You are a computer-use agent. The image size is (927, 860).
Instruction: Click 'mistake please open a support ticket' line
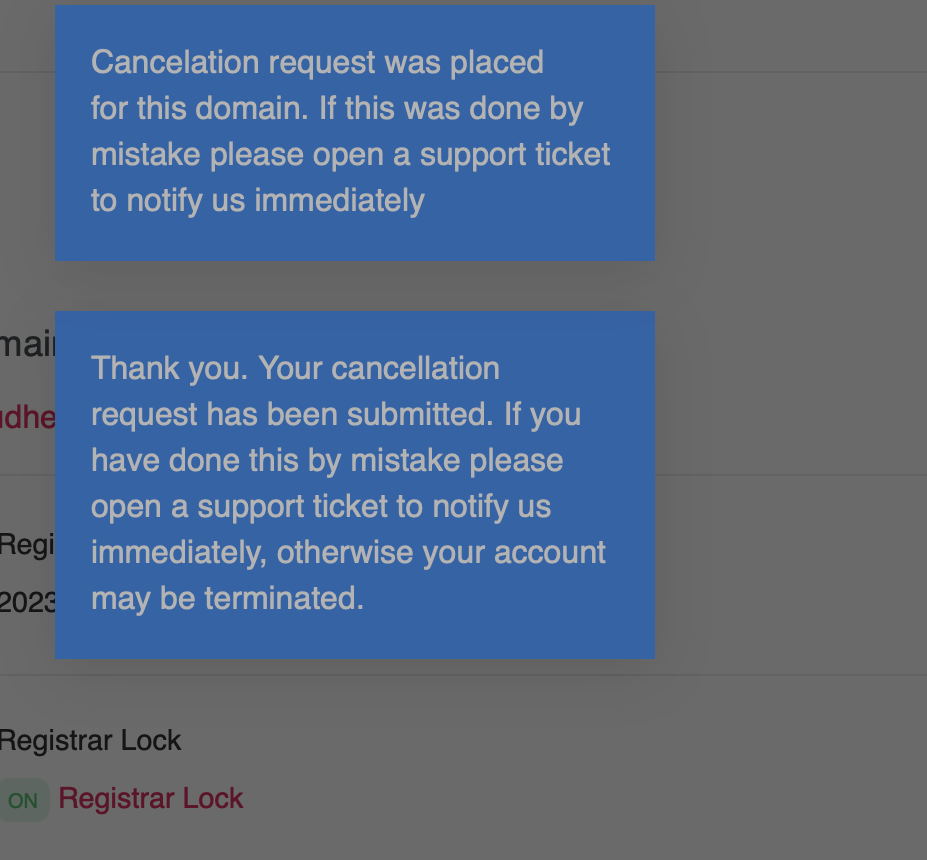tap(350, 154)
